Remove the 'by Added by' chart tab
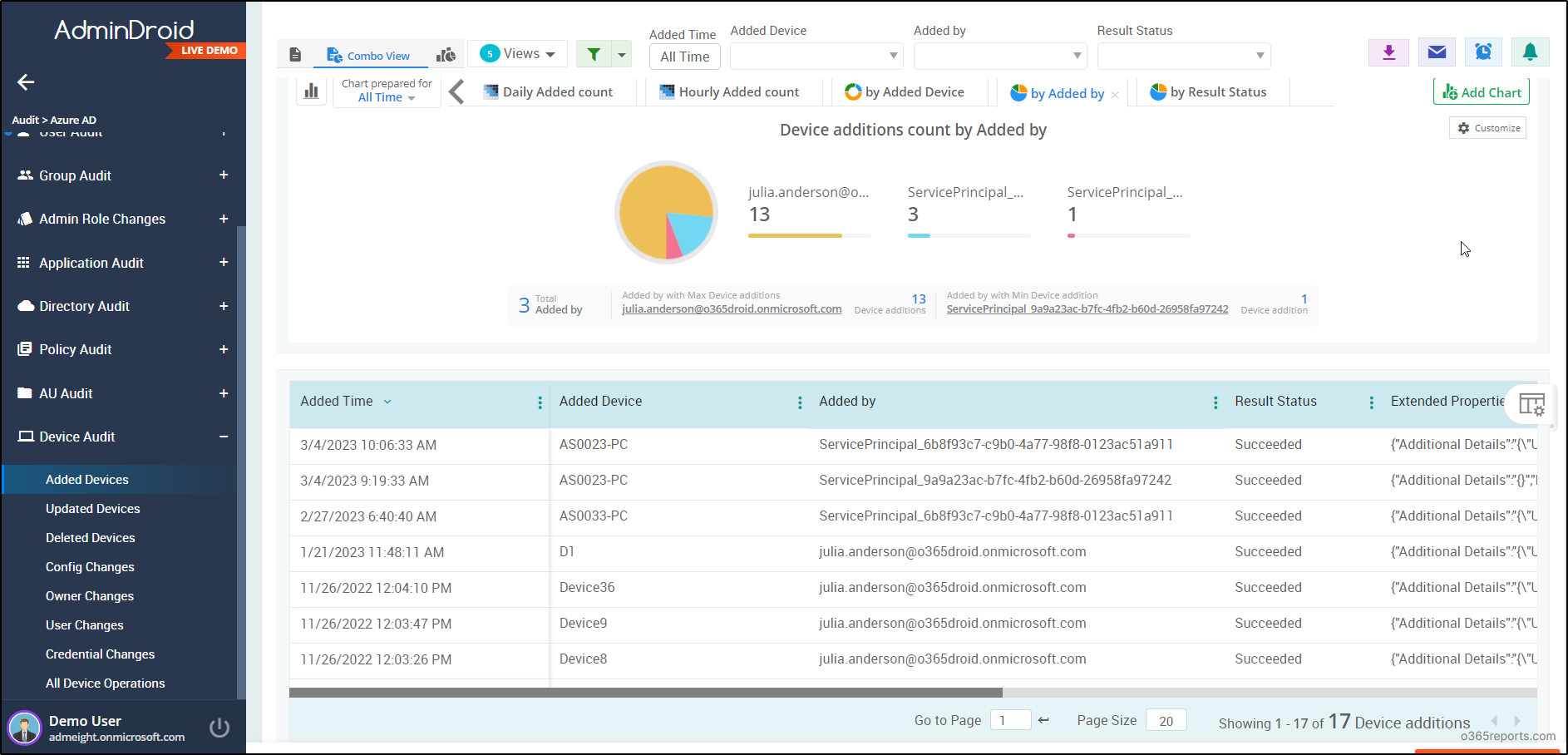 [1114, 93]
